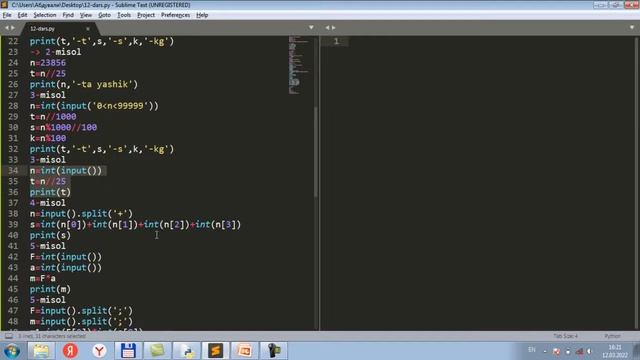640x360 pixels.
Task: Click line n=input().split('+')
Action: tap(81, 214)
